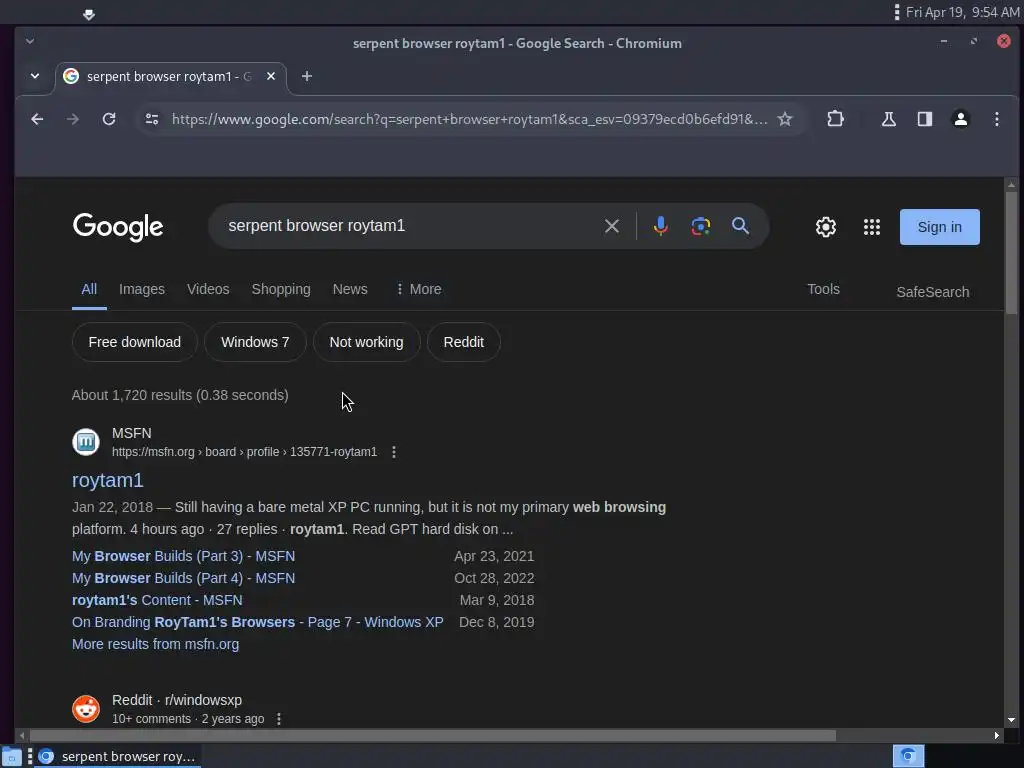Click the browser address bar URL

470,119
